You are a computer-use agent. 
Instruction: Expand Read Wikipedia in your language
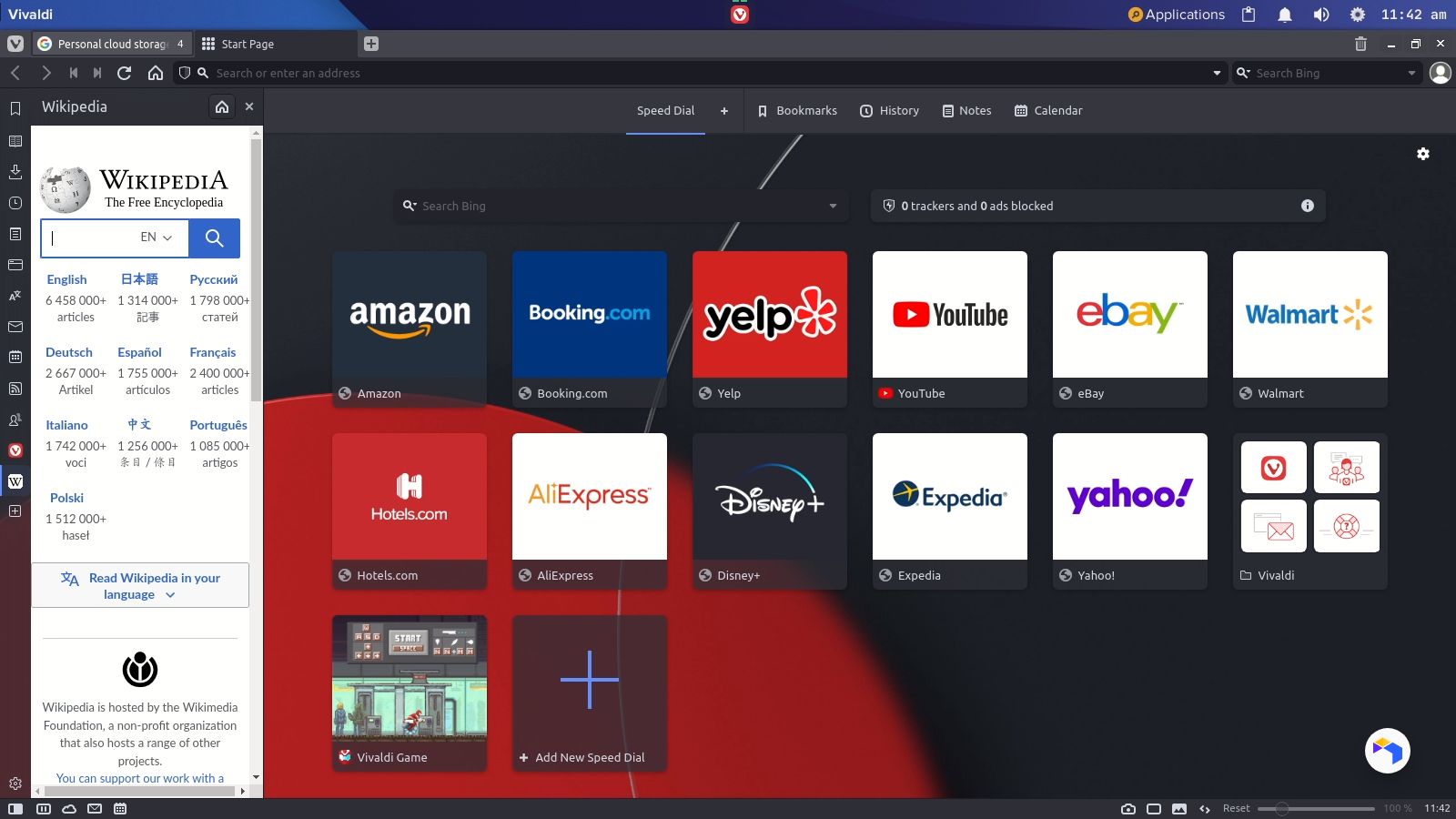(140, 586)
